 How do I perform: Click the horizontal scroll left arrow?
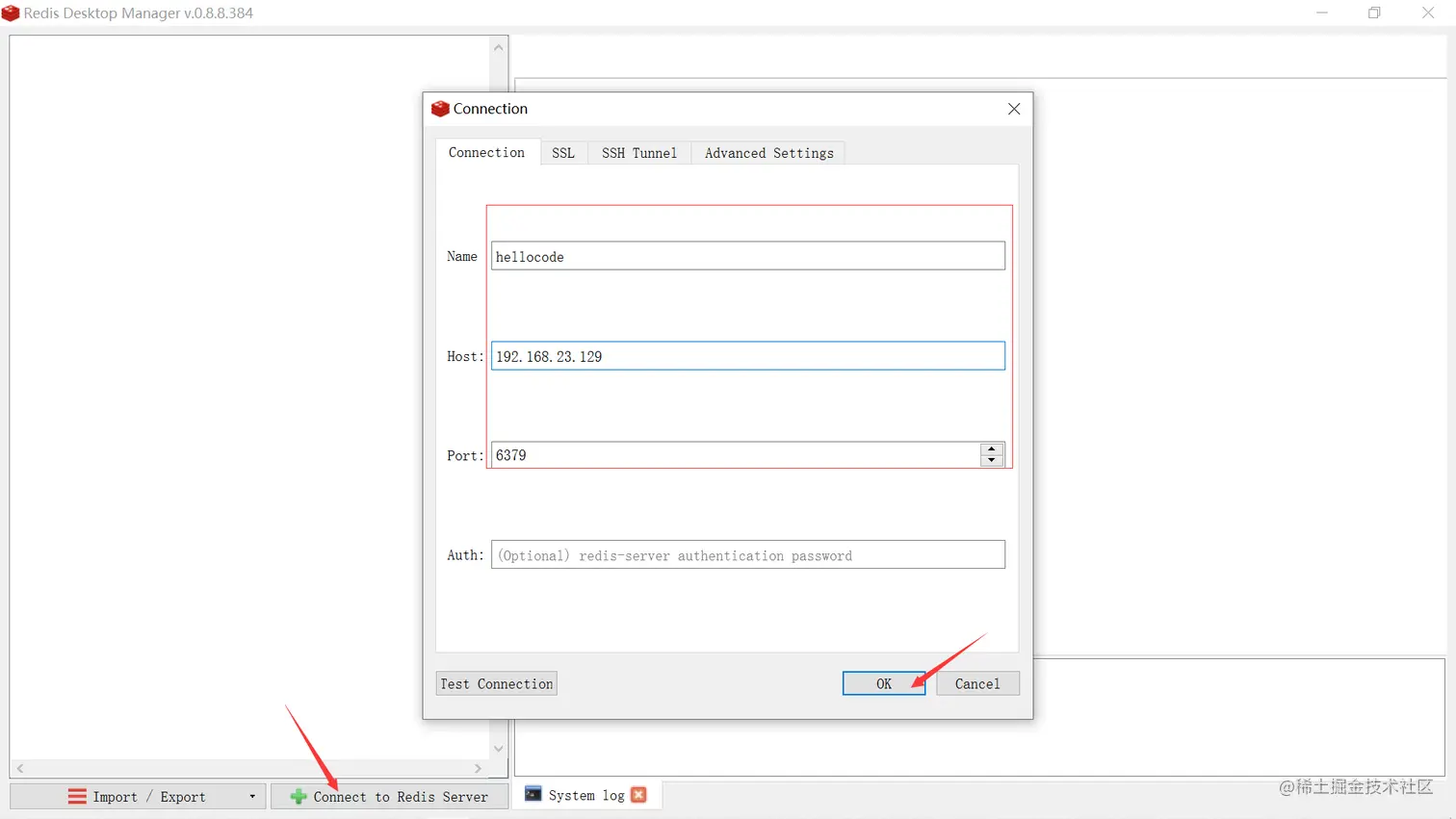(x=20, y=769)
